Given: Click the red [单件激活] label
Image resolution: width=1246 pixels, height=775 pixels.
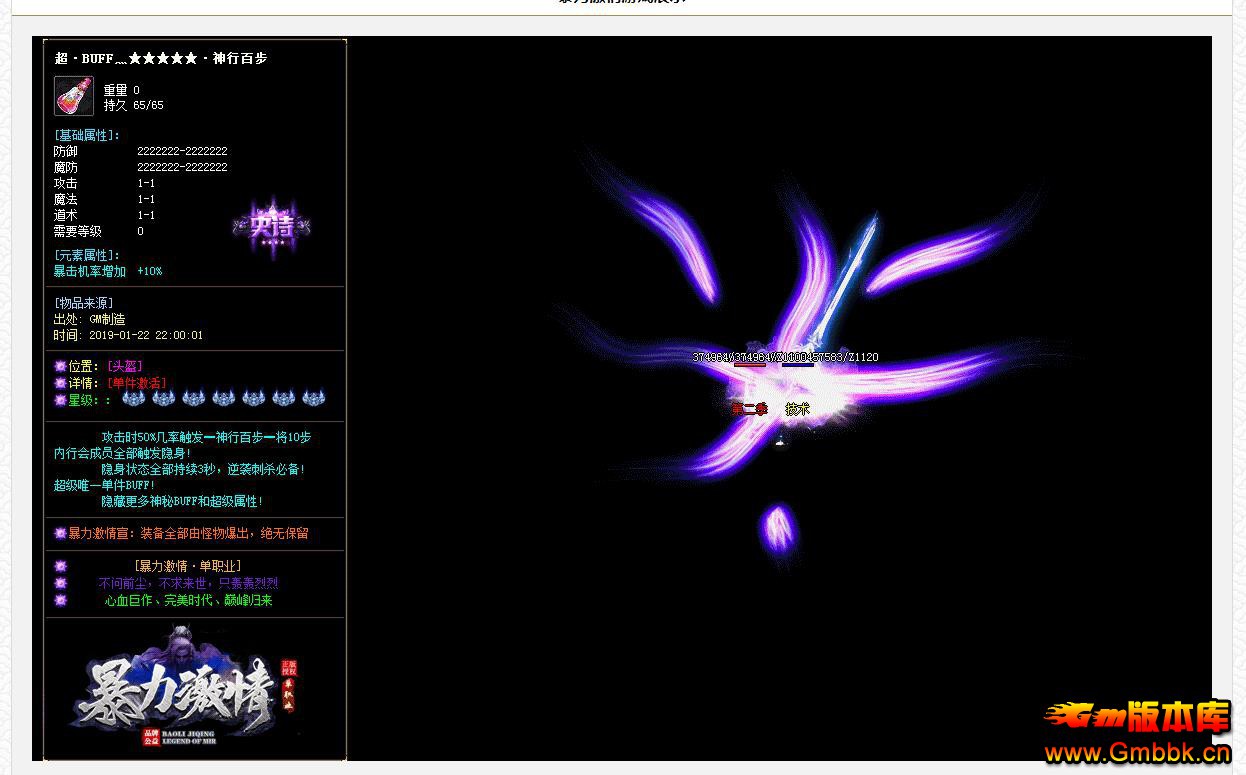Looking at the screenshot, I should tap(137, 383).
